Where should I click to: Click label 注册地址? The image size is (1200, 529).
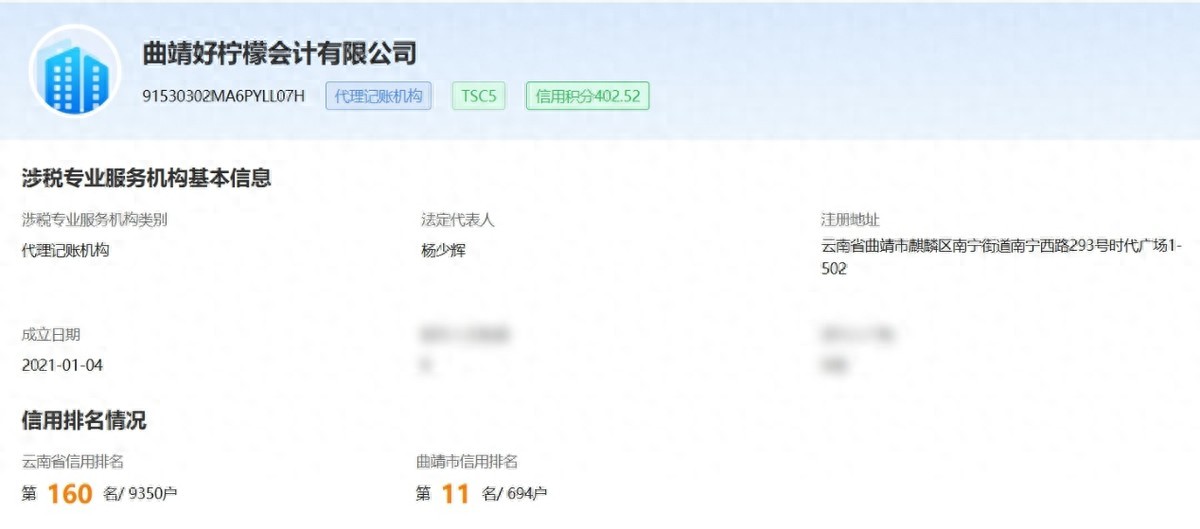[850, 220]
